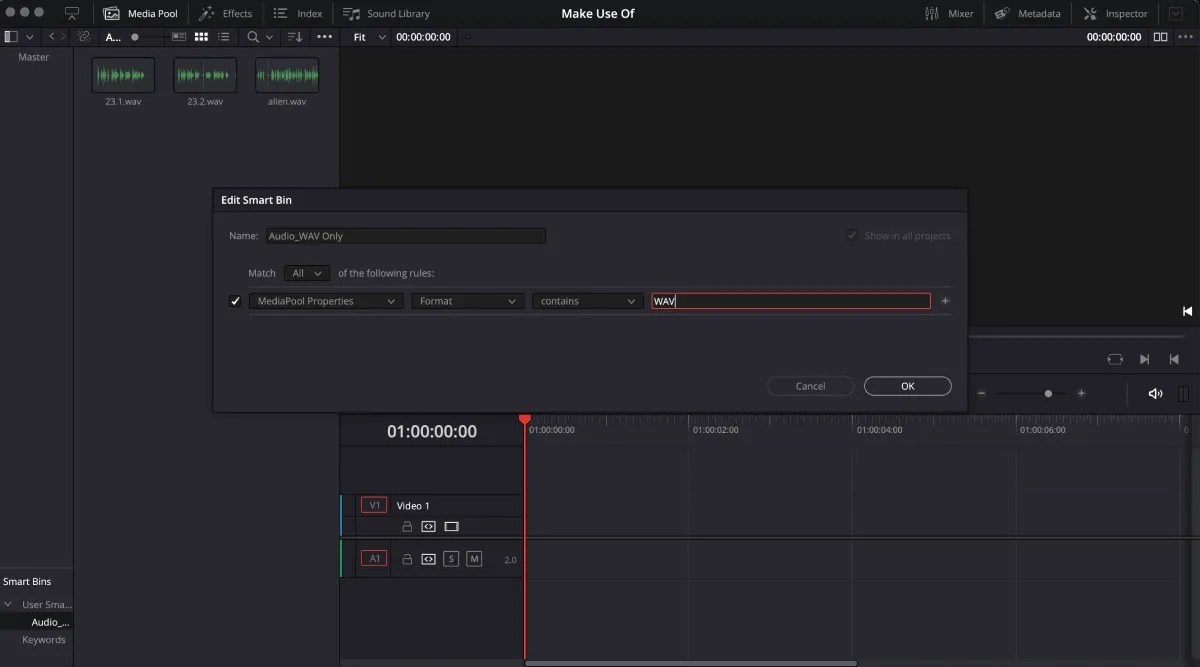
Task: Mute the A1 audio track
Action: (474, 559)
